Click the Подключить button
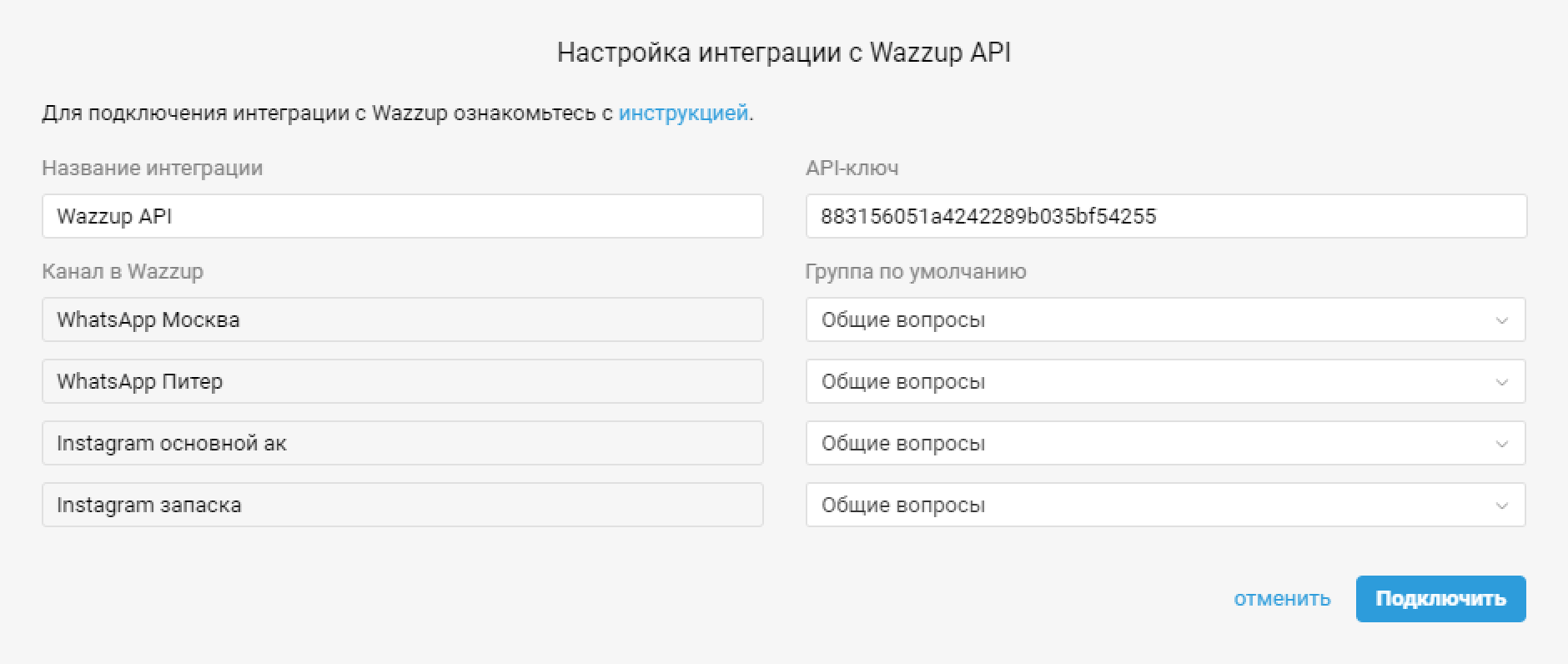 click(x=1440, y=599)
